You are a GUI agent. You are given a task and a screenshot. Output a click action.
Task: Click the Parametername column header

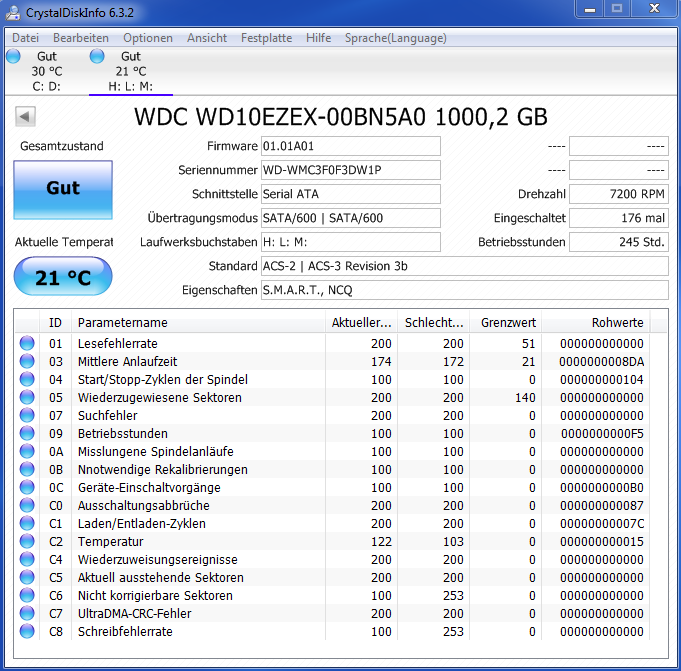click(x=198, y=323)
